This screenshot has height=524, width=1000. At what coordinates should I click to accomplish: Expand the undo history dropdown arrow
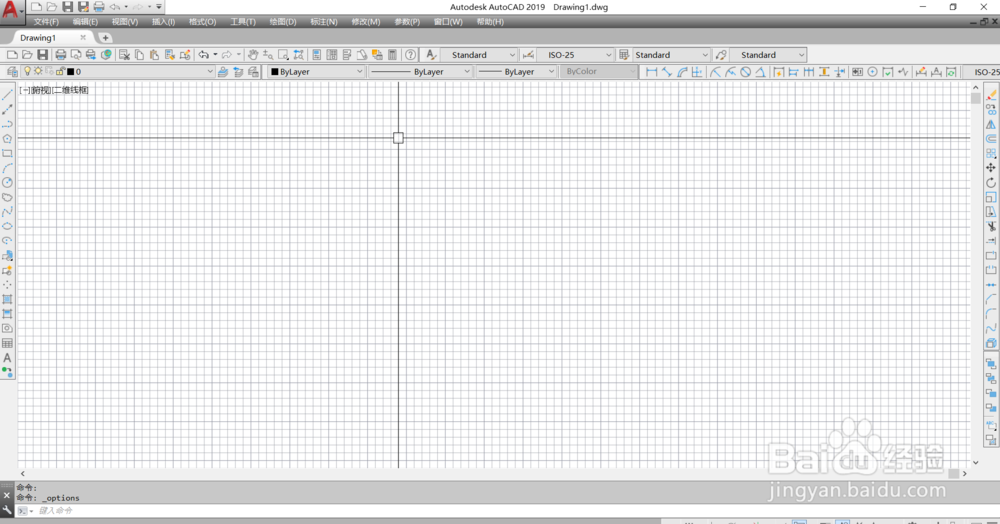tap(215, 55)
